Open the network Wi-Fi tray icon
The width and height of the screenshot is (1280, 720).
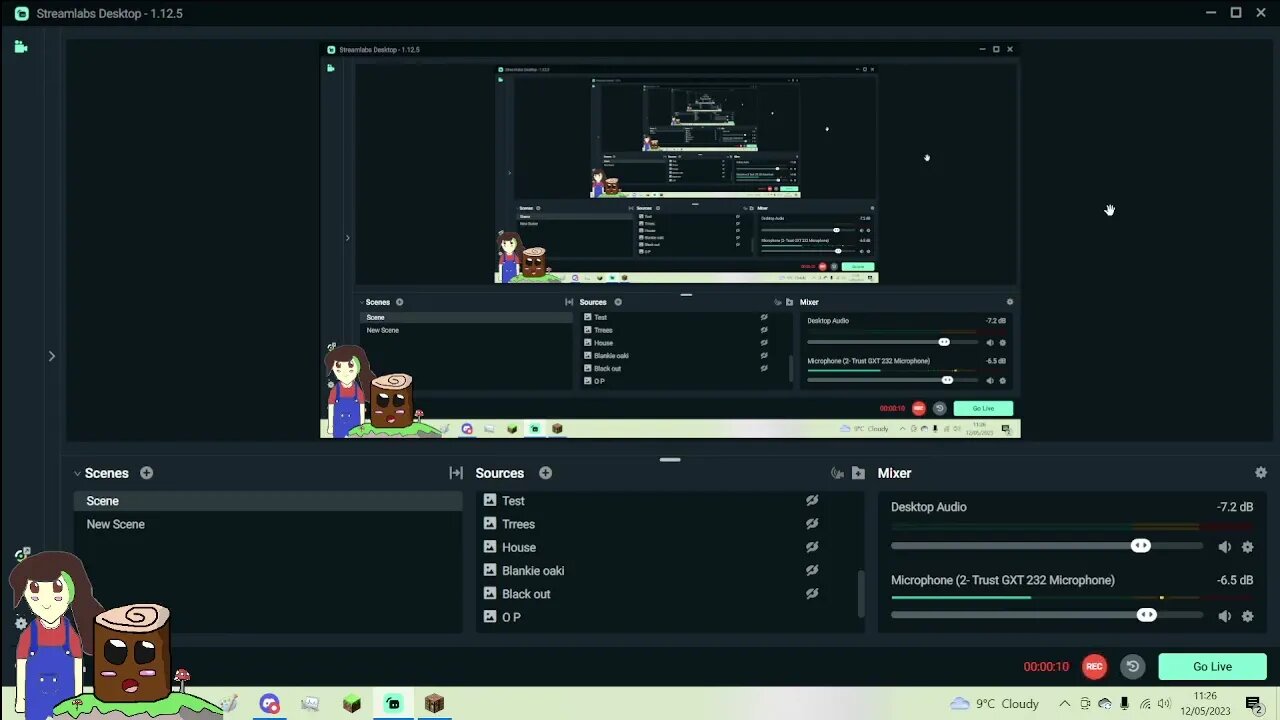tap(1145, 704)
